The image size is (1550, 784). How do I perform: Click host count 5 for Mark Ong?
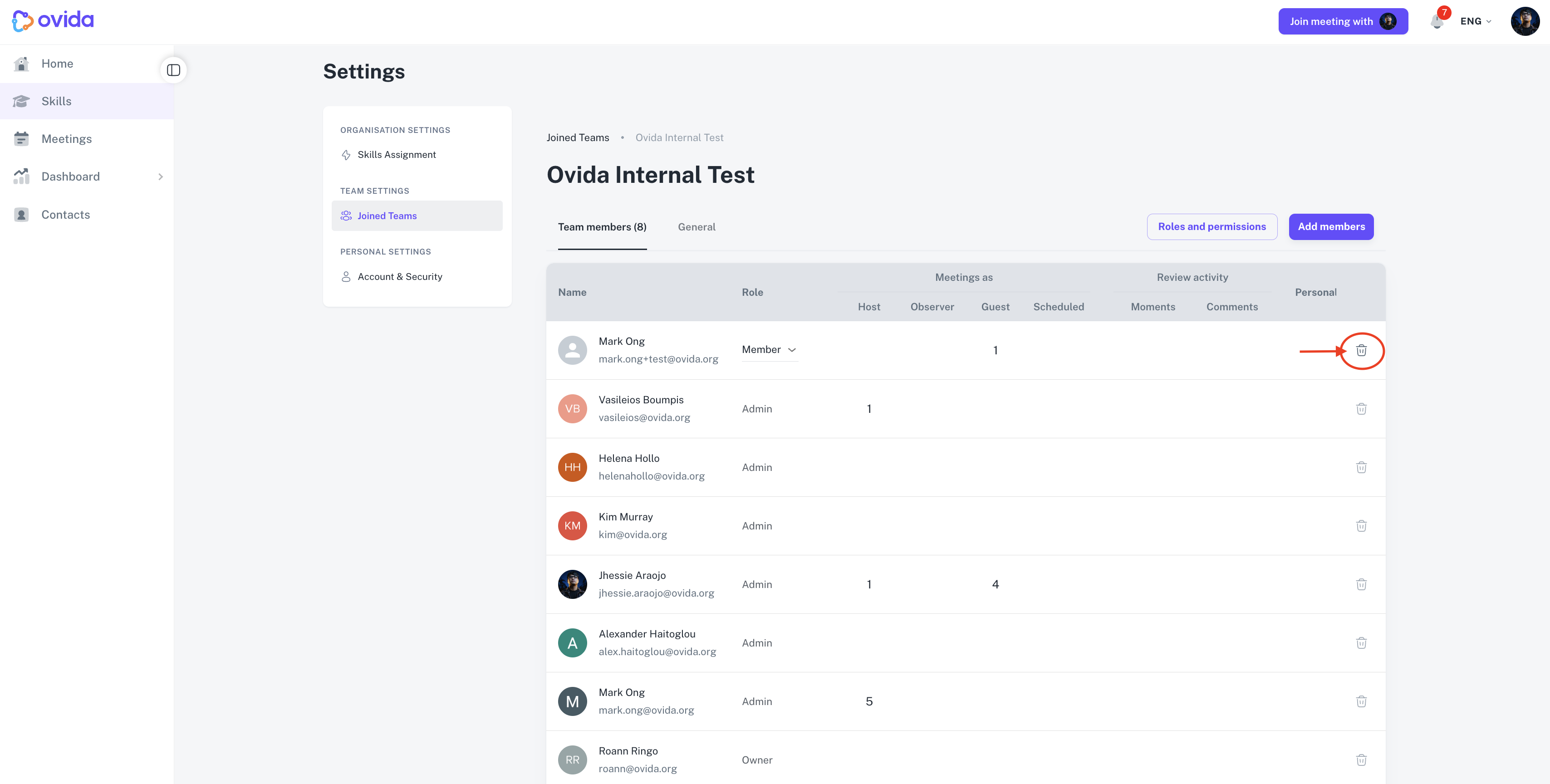[869, 701]
